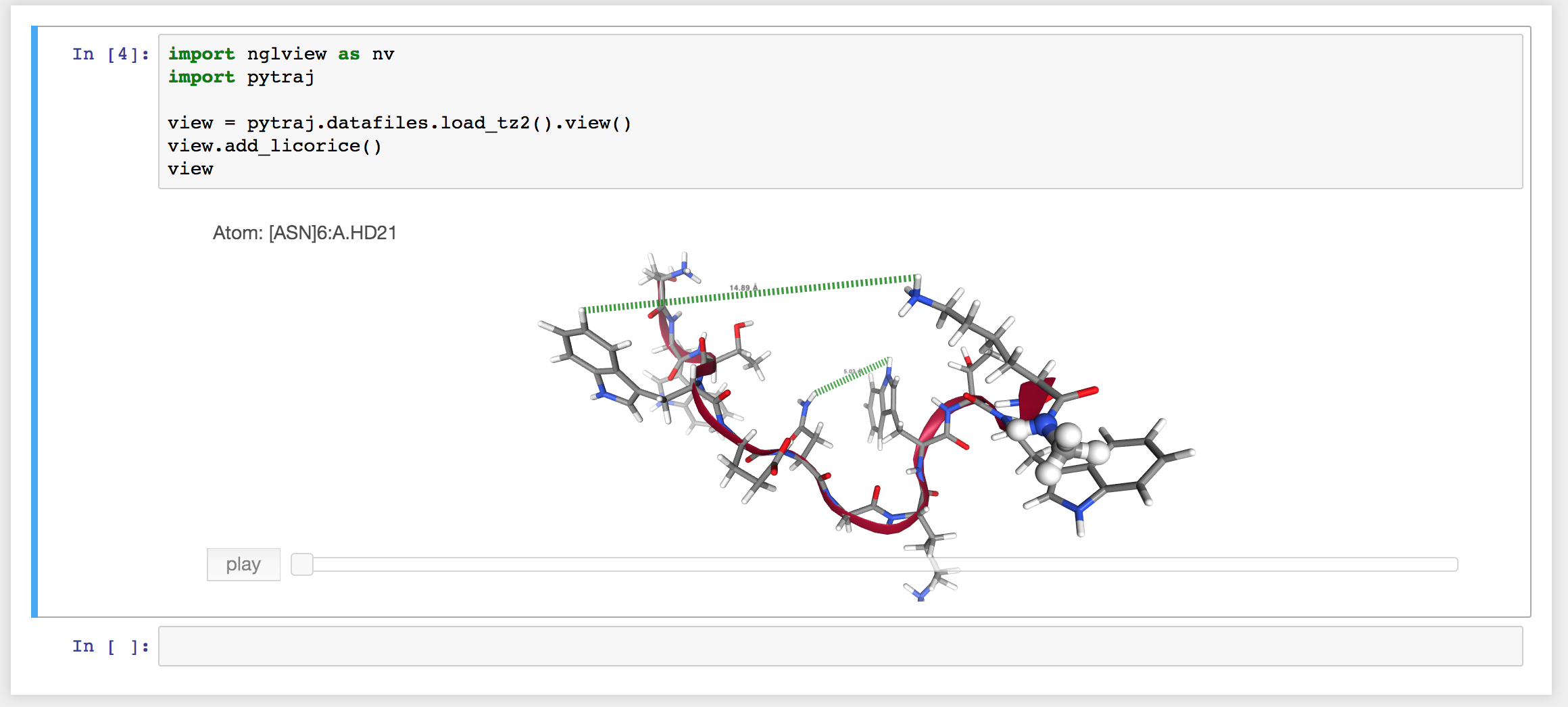Click the empty In [ ]: prompt

[111, 646]
